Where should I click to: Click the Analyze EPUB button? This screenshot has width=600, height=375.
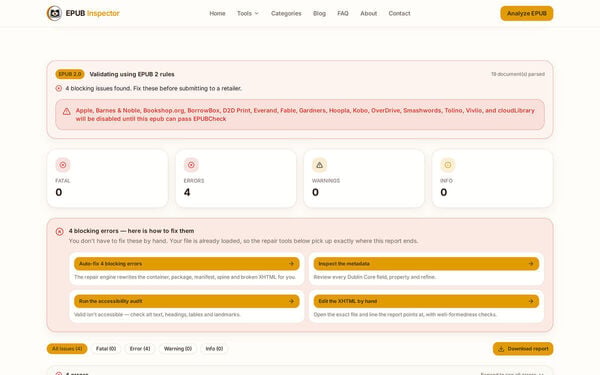pyautogui.click(x=527, y=13)
